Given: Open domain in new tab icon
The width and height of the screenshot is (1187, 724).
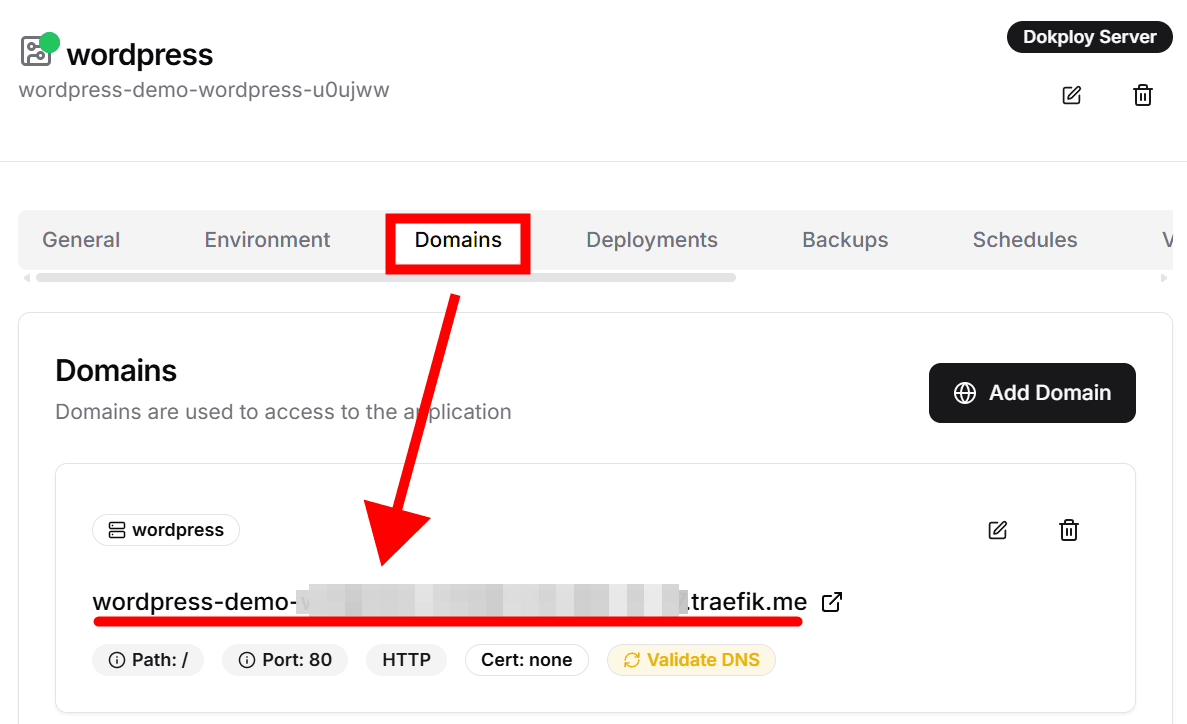Looking at the screenshot, I should [x=831, y=602].
